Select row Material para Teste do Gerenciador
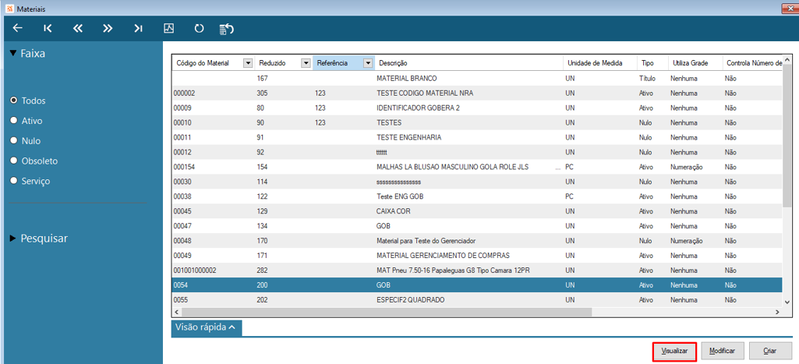799x364 pixels. [x=476, y=241]
